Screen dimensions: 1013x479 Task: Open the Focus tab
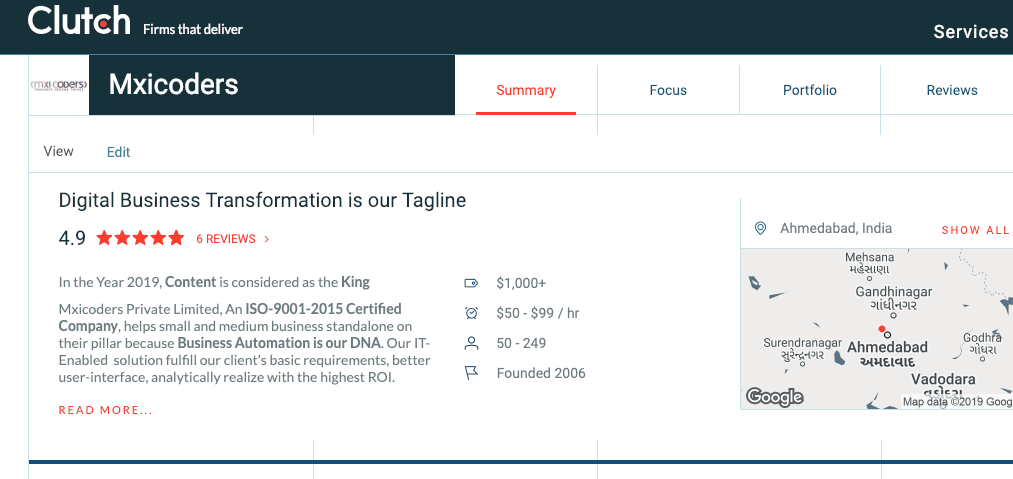(668, 90)
